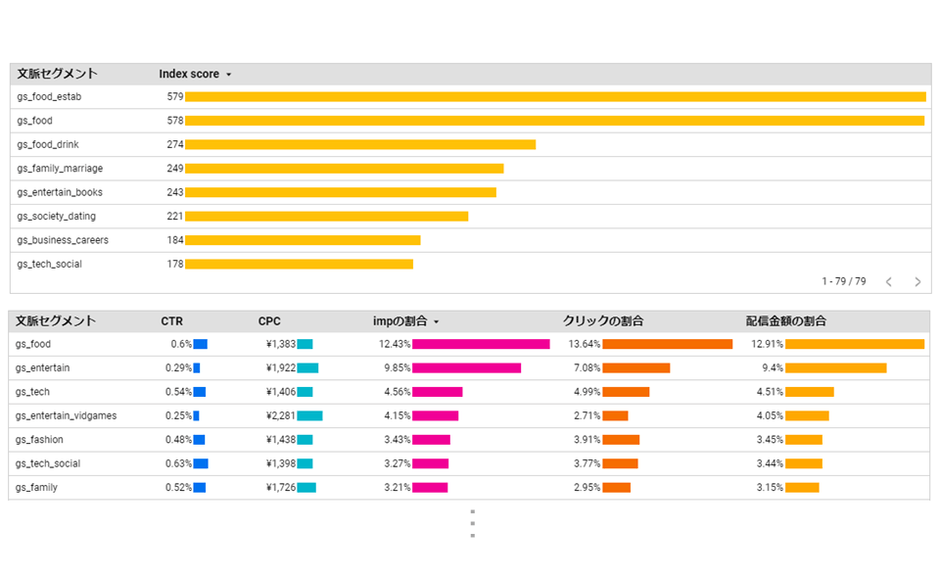Click the yellow bar for gs_entertain_books
Viewport: 940px width, 588px height.
pos(340,192)
